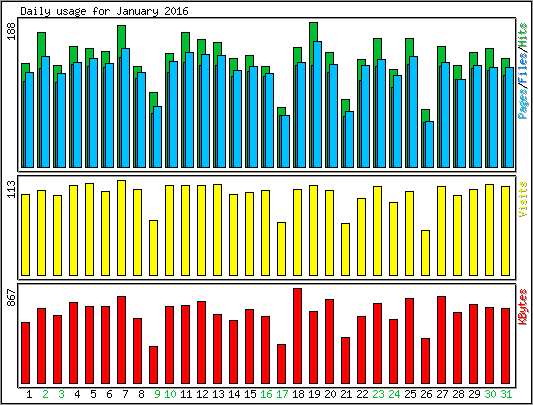
Task: Click day label 13 on the x-axis
Action: tap(218, 394)
